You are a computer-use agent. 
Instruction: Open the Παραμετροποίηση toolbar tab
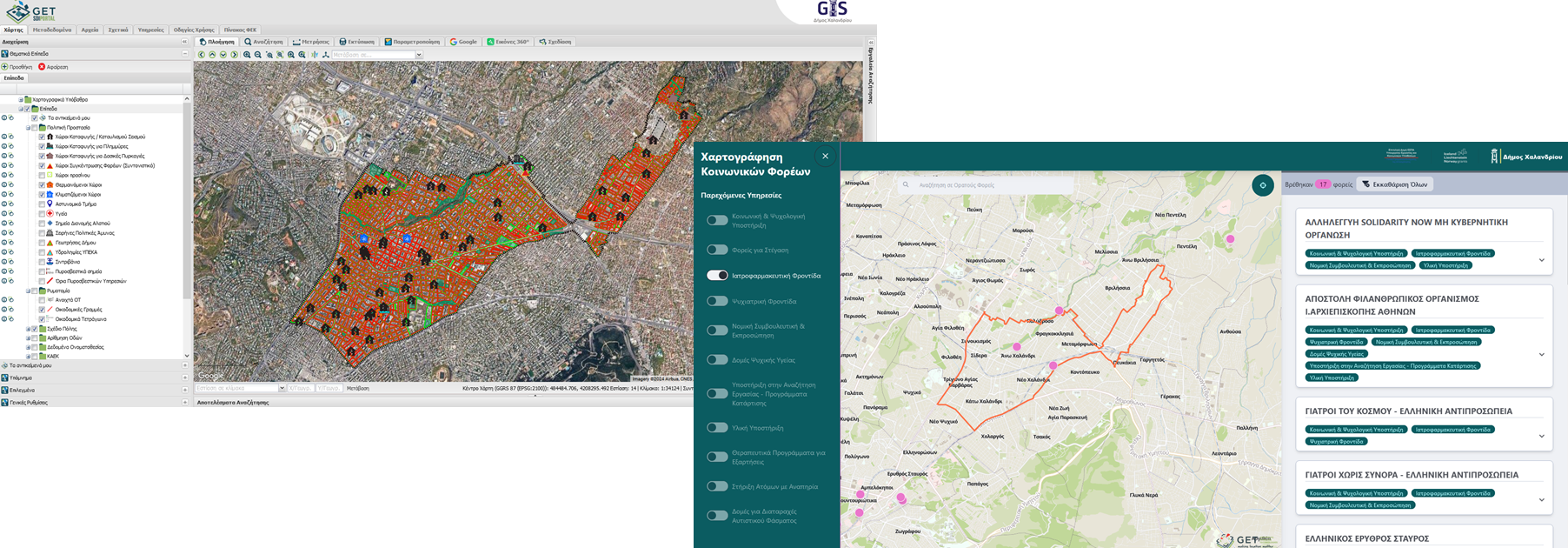[x=413, y=42]
